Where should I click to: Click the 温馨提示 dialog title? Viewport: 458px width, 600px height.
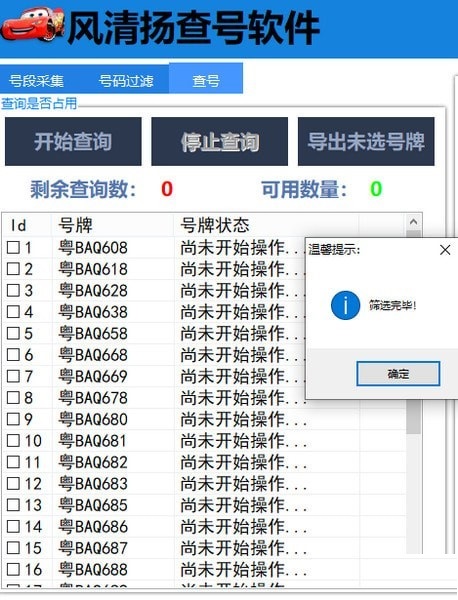click(x=334, y=250)
